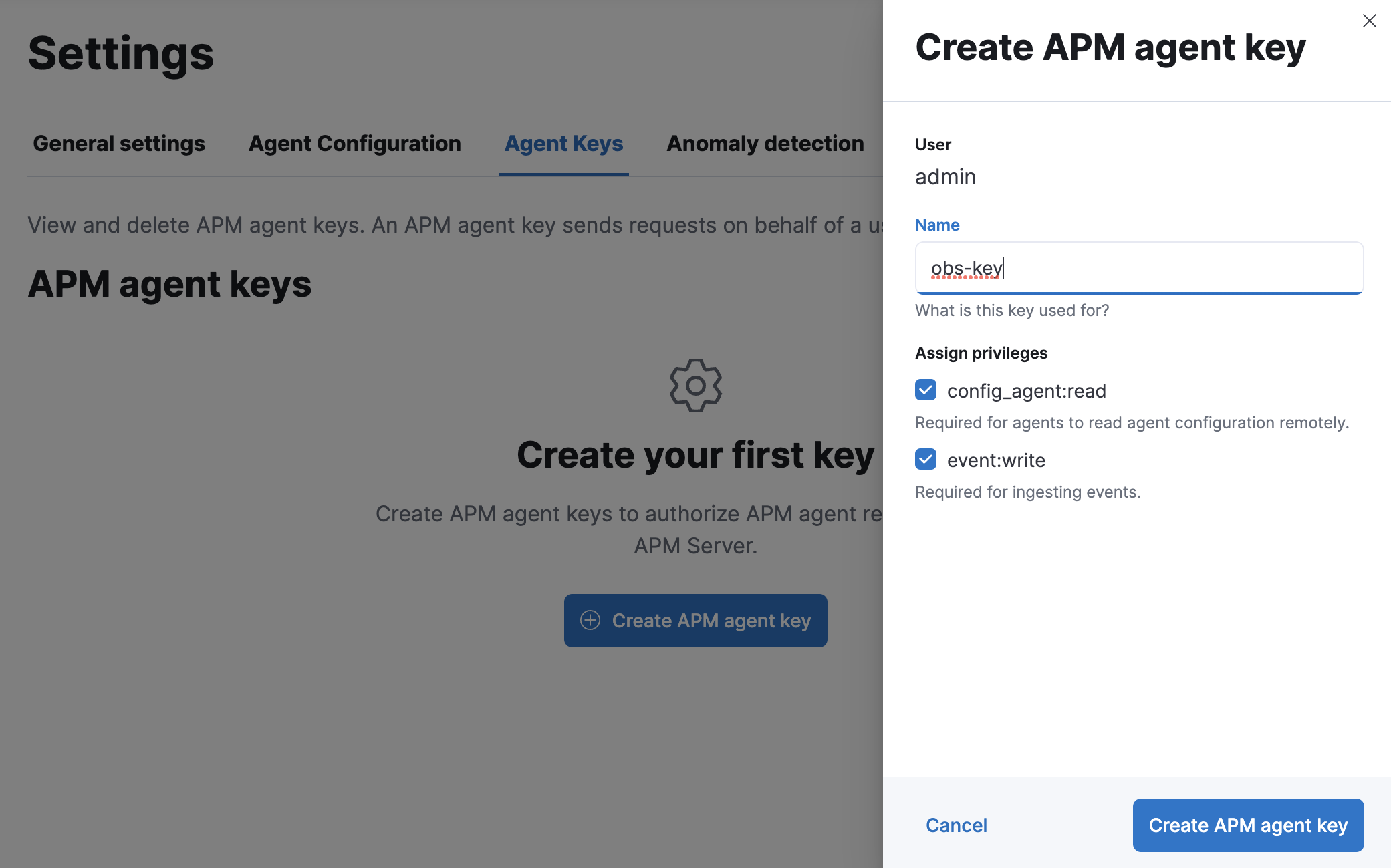Click the Agent Keys tab
The image size is (1391, 868).
pyautogui.click(x=563, y=143)
